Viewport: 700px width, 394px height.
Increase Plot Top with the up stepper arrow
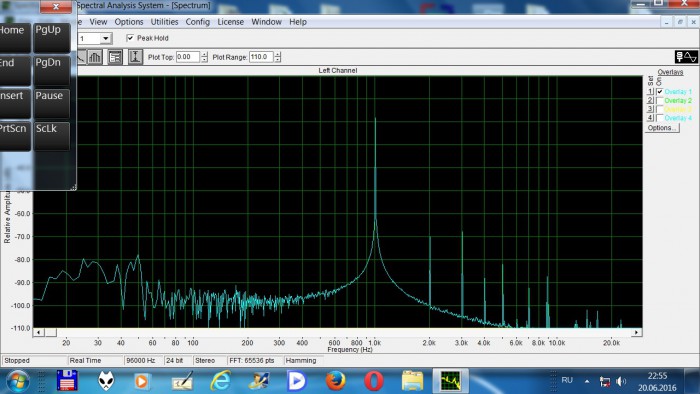click(204, 54)
